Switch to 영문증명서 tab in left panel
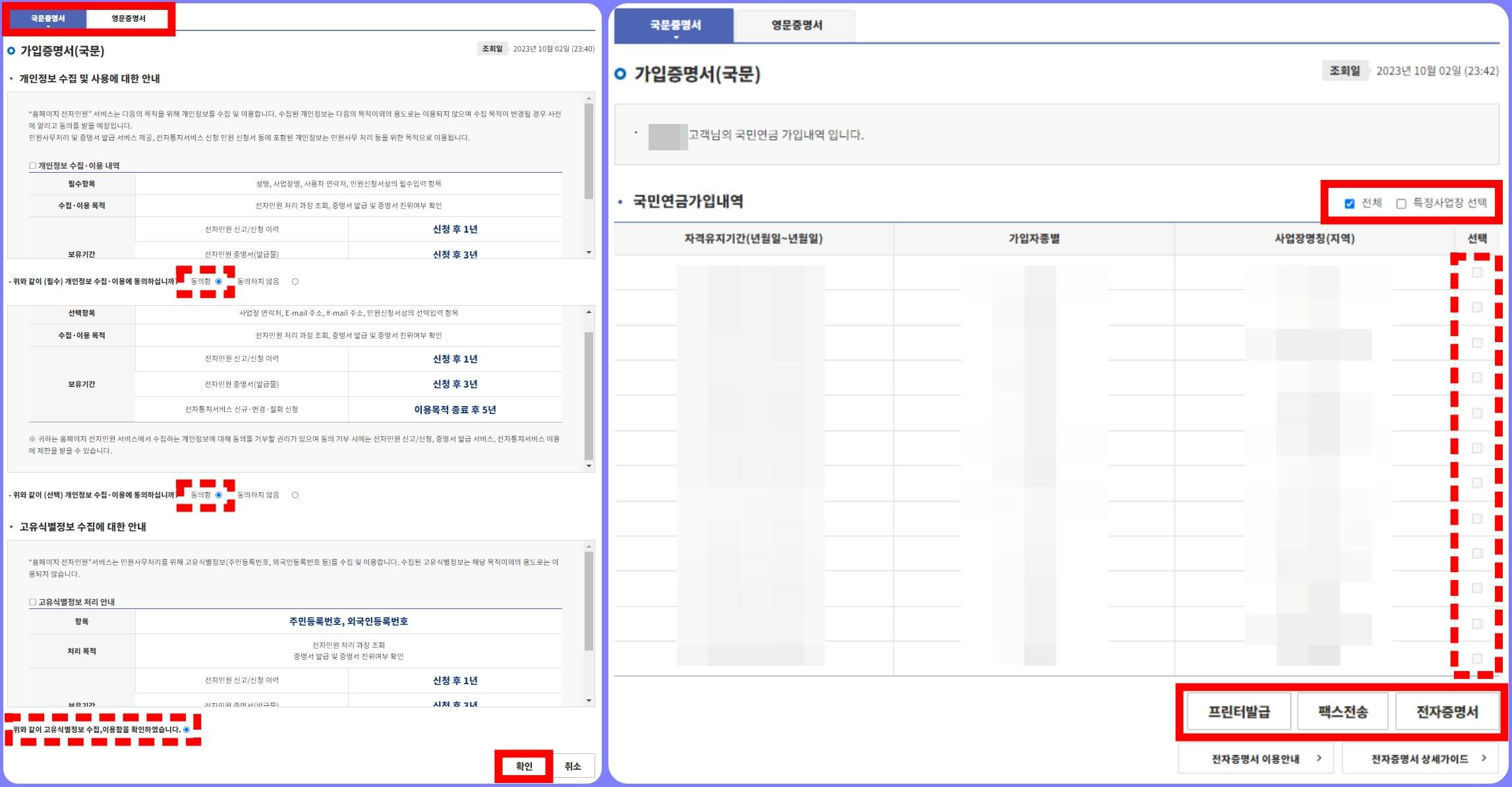Viewport: 1512px width, 787px height. tap(129, 18)
